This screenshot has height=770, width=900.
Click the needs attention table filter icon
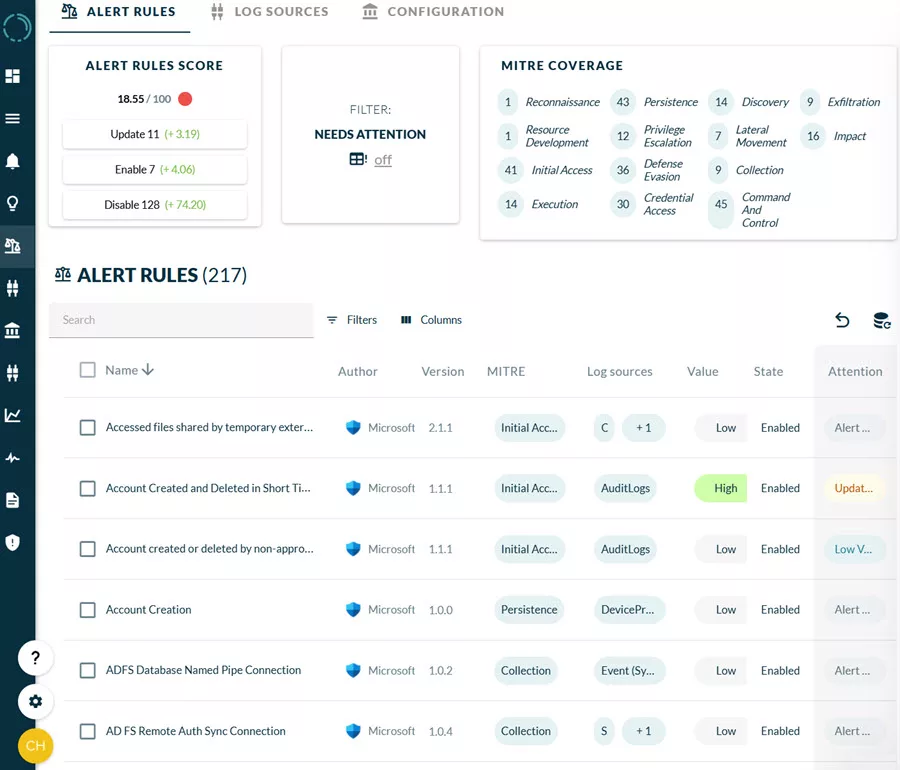click(x=358, y=159)
